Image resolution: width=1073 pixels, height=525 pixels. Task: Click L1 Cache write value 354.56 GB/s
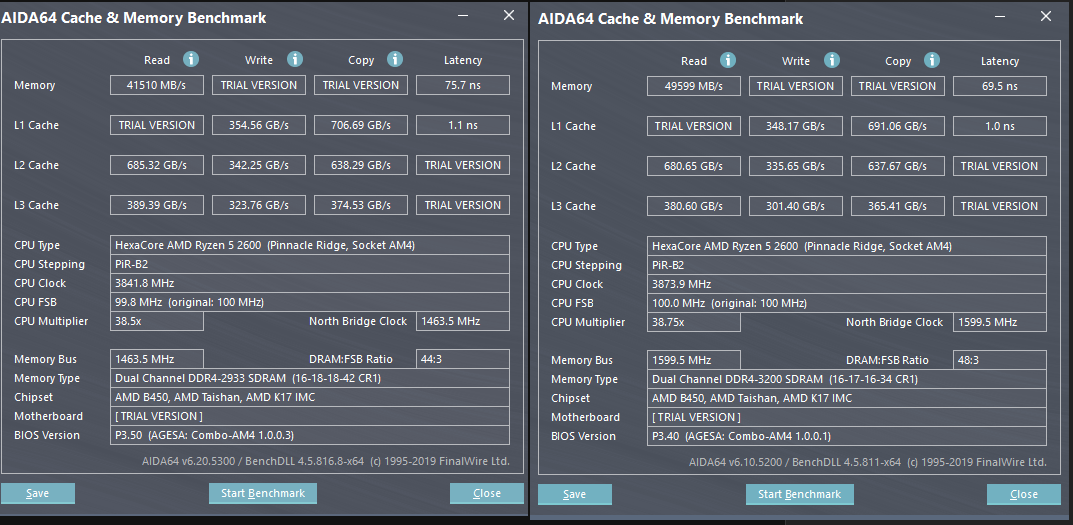click(259, 125)
